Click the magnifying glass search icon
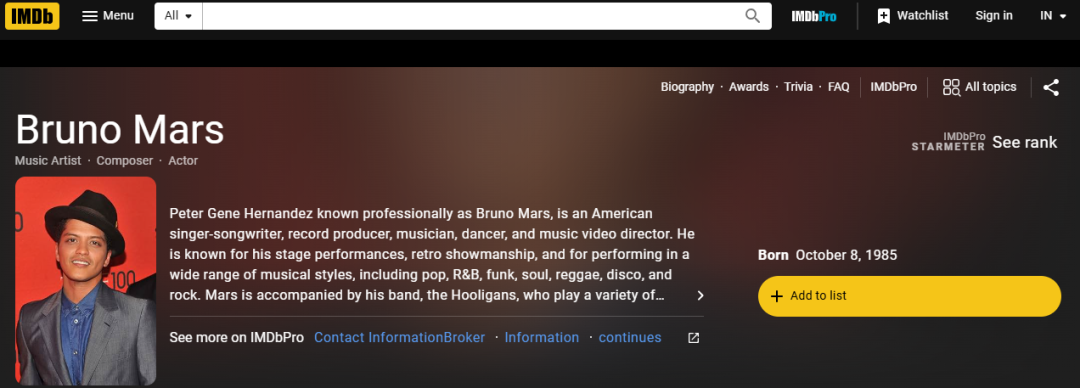Screen dimensions: 1080x388 [753, 16]
